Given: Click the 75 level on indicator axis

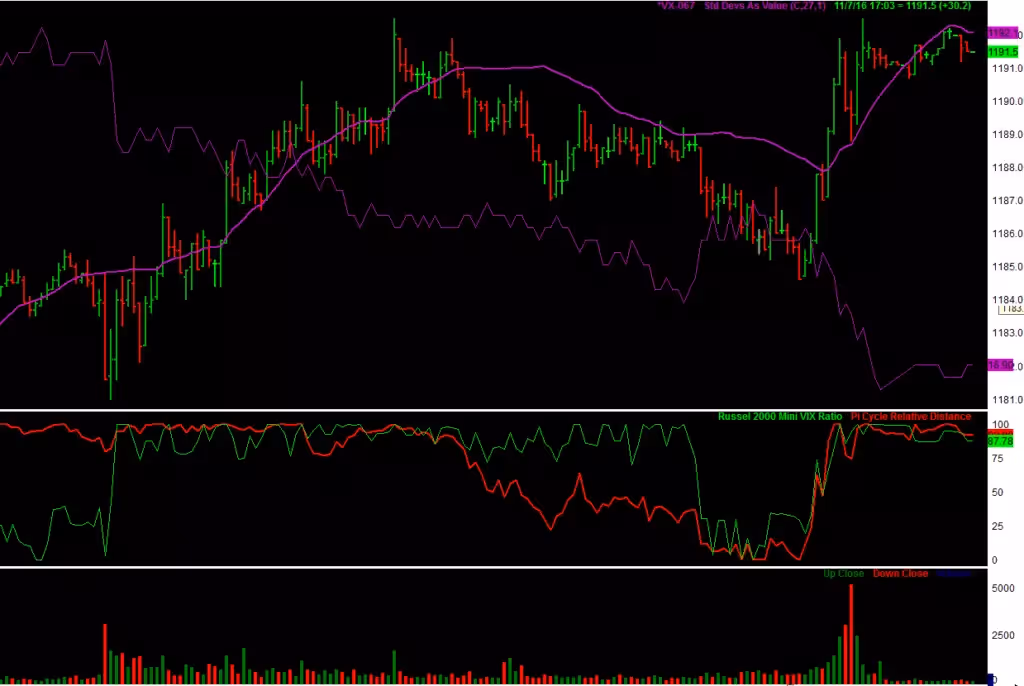Looking at the screenshot, I should 997,459.
